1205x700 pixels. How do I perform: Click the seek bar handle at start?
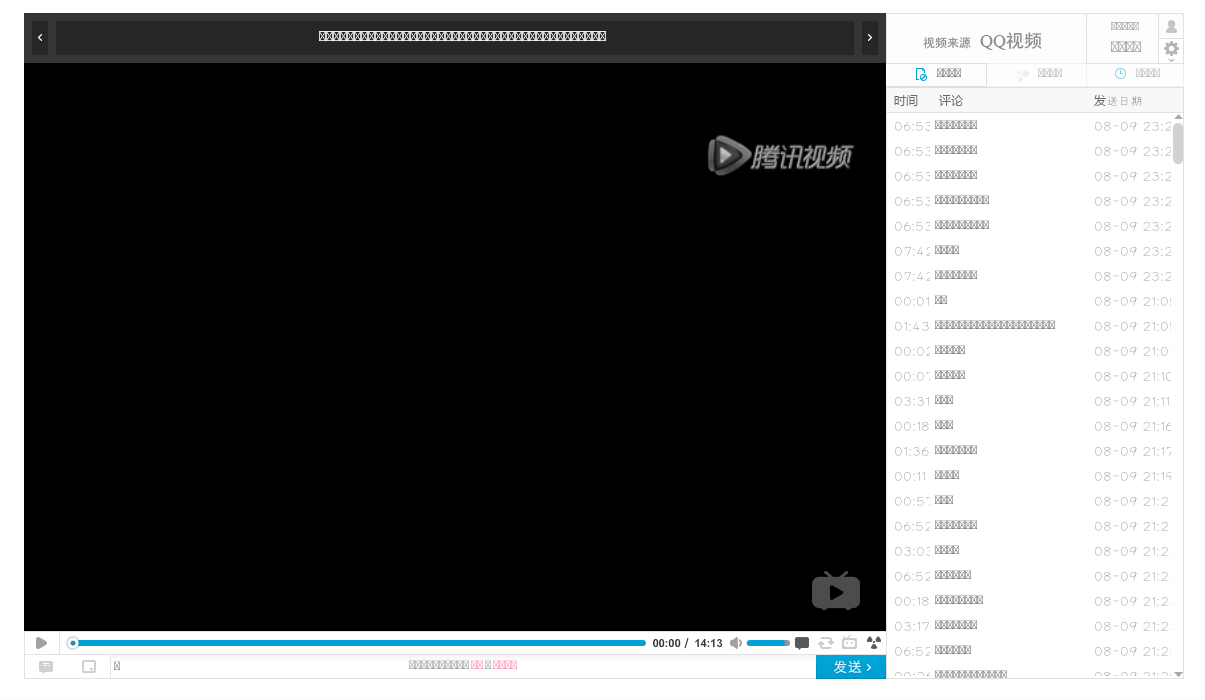point(73,643)
